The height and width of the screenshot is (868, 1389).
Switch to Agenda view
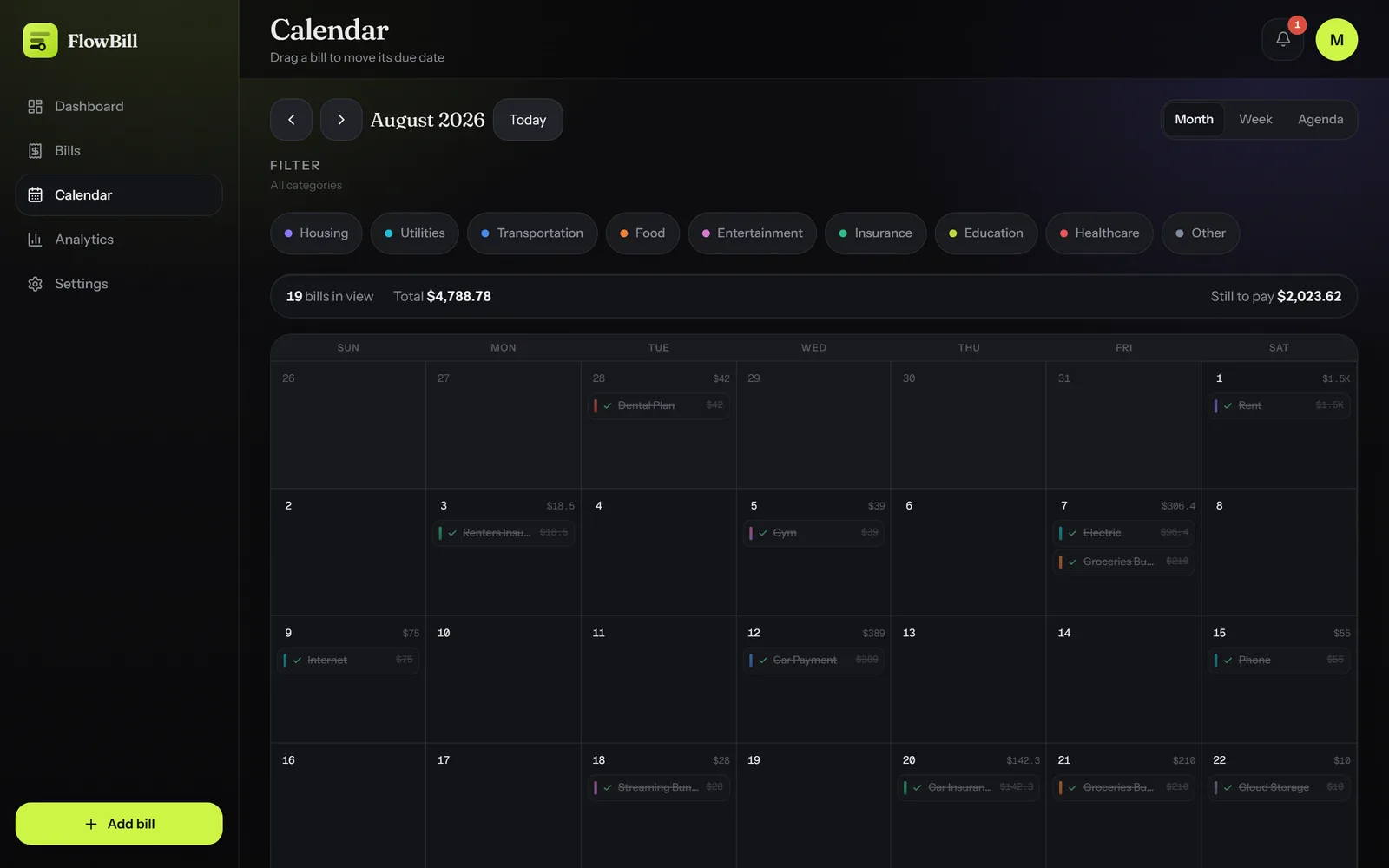pos(1320,119)
